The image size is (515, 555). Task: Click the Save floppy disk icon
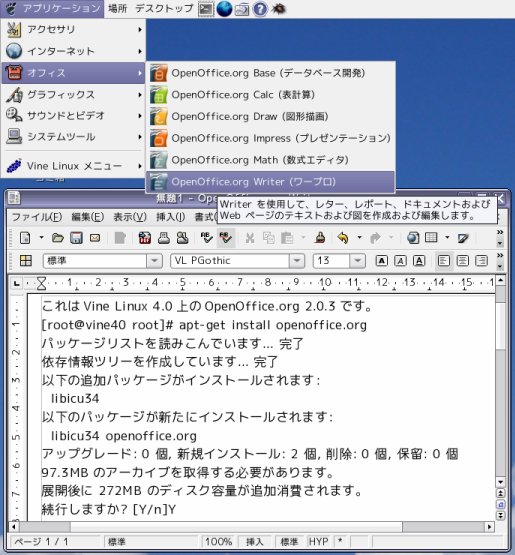(x=76, y=238)
